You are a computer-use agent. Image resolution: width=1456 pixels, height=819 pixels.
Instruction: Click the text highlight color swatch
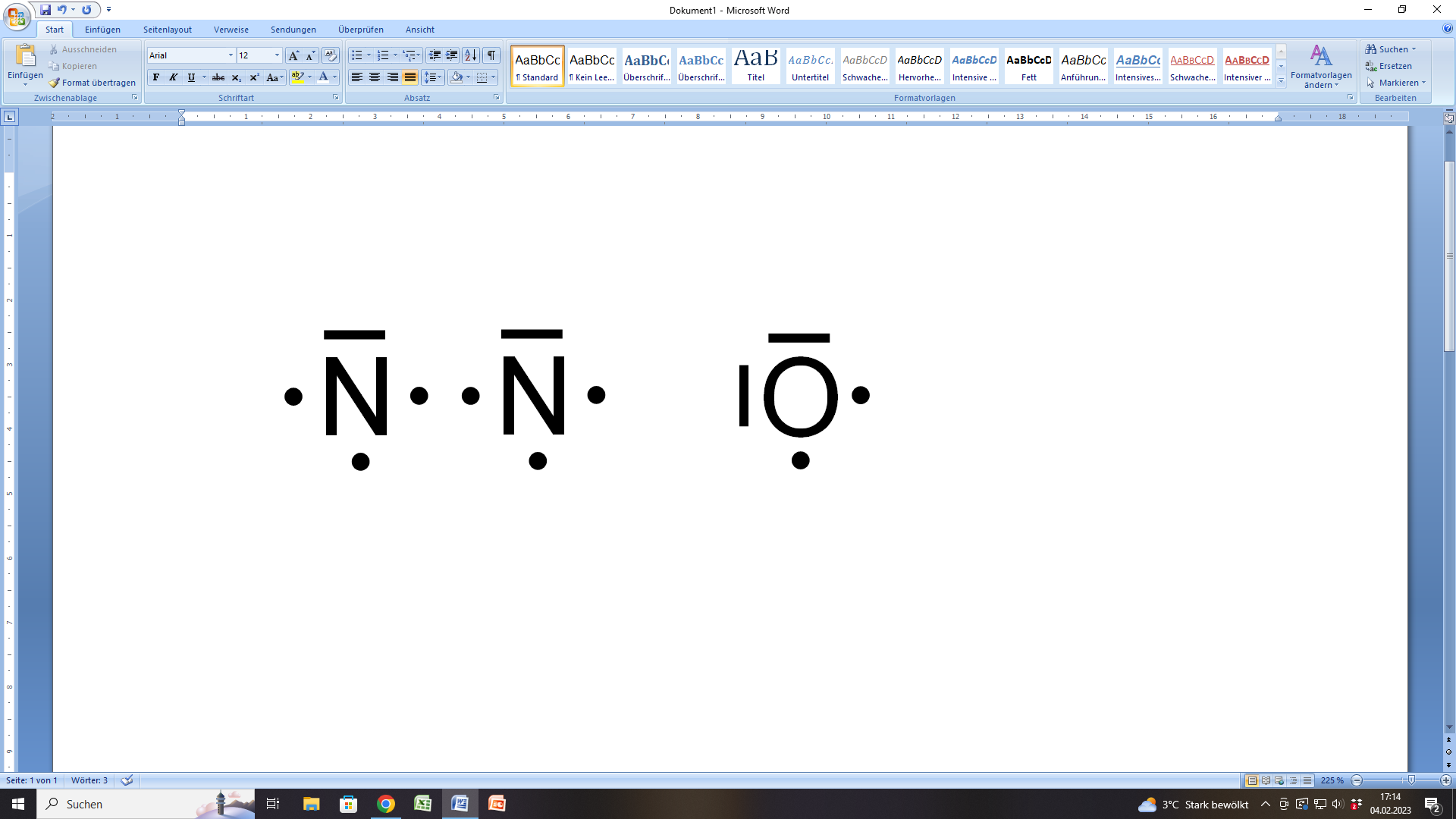(x=297, y=77)
